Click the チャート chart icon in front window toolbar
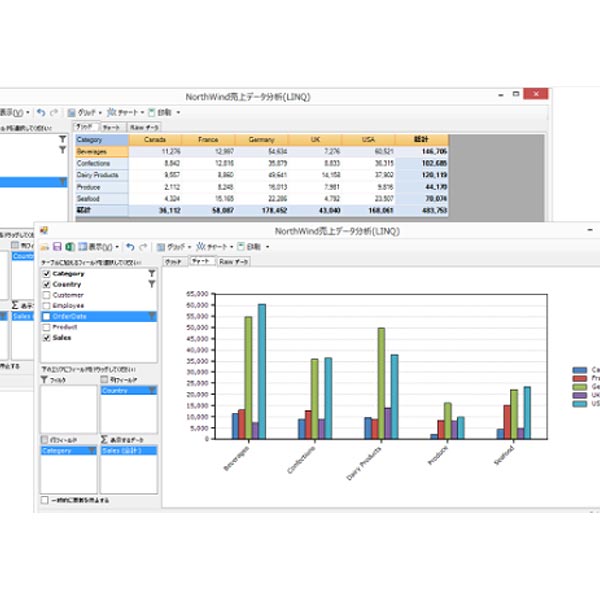The image size is (600, 600). tap(201, 247)
